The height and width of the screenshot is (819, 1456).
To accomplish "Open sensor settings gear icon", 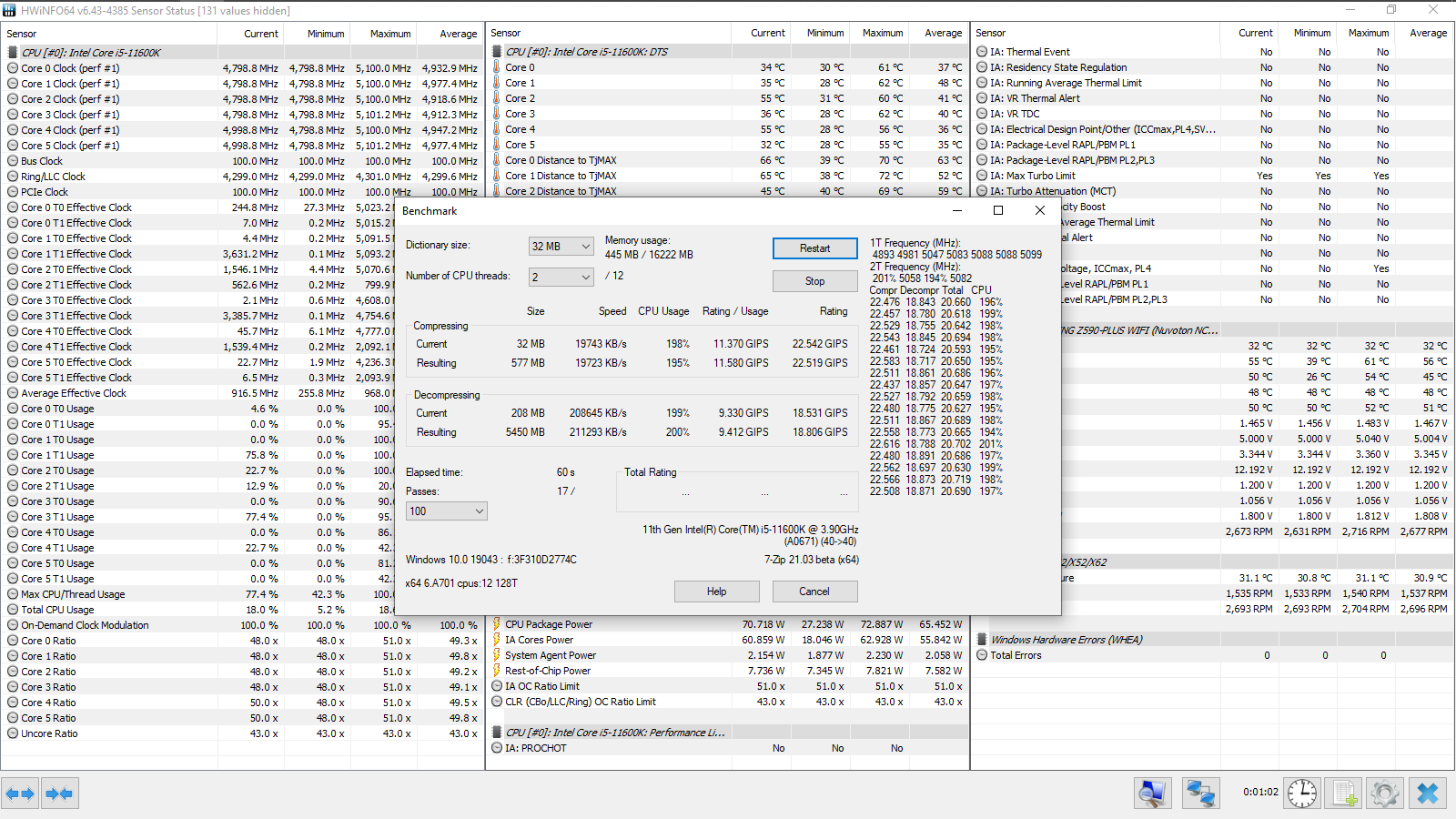I will pyautogui.click(x=1385, y=794).
